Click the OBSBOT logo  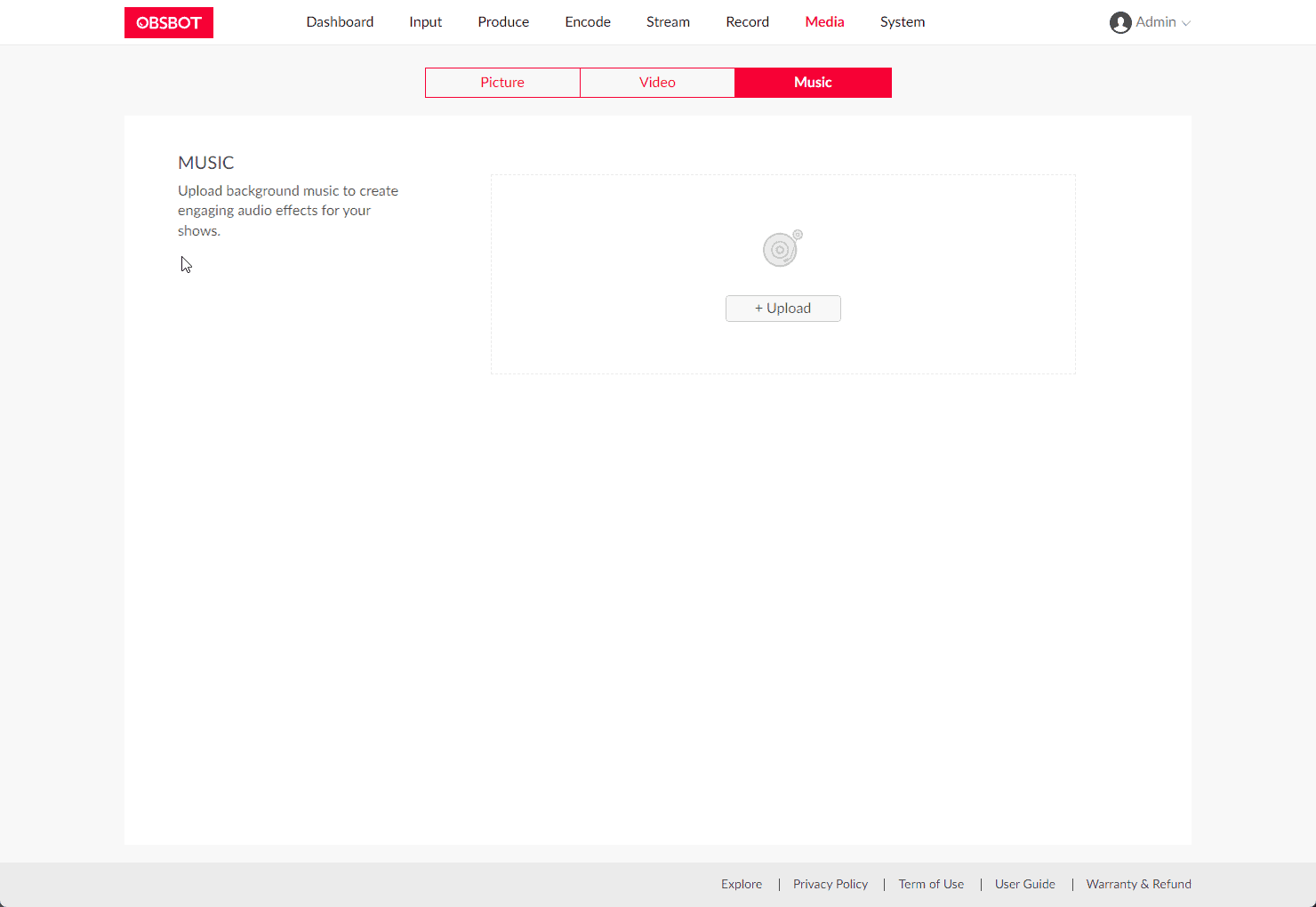pos(169,22)
